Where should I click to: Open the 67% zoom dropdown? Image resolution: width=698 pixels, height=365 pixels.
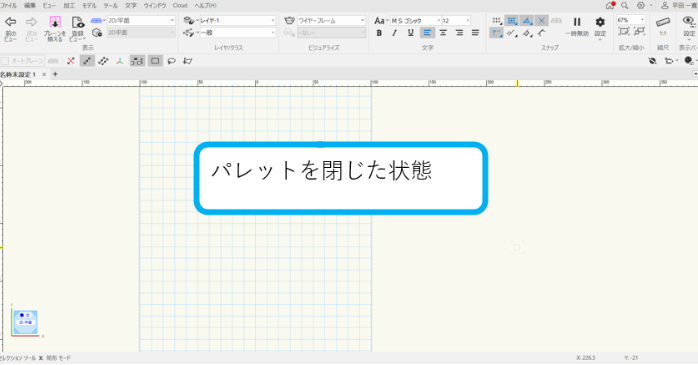[631, 20]
